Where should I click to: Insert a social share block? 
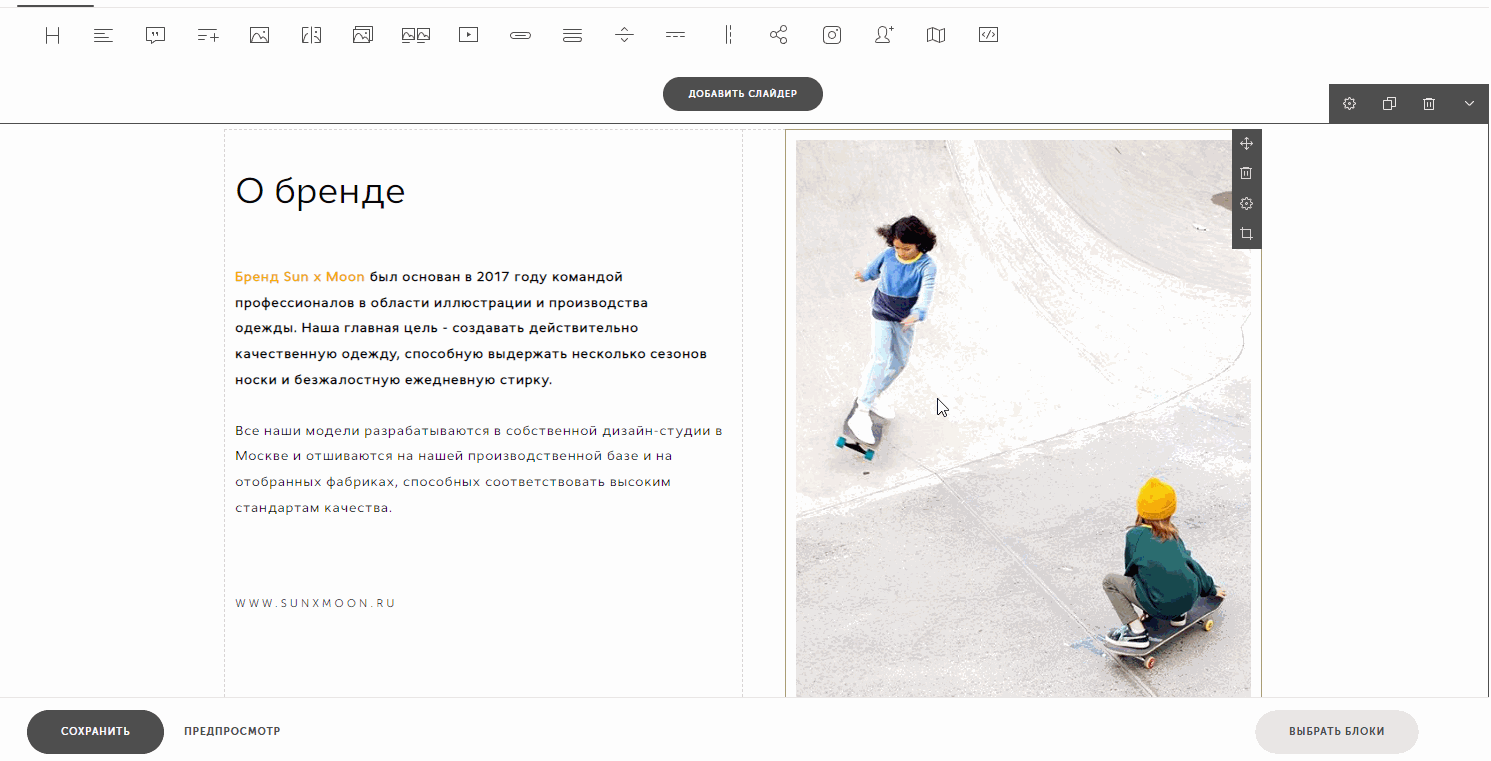tap(779, 35)
